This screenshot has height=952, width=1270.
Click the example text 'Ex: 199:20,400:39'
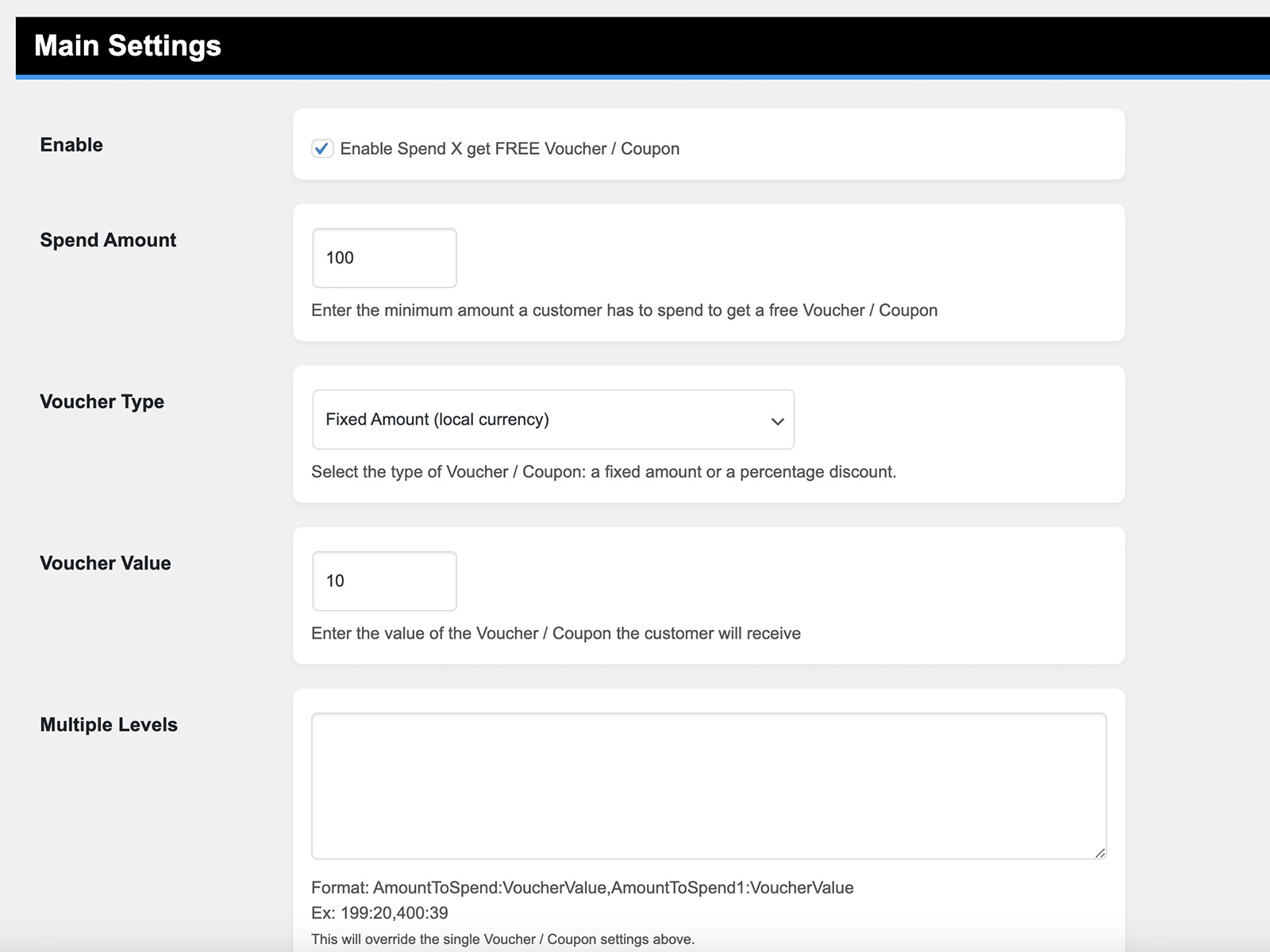point(379,913)
